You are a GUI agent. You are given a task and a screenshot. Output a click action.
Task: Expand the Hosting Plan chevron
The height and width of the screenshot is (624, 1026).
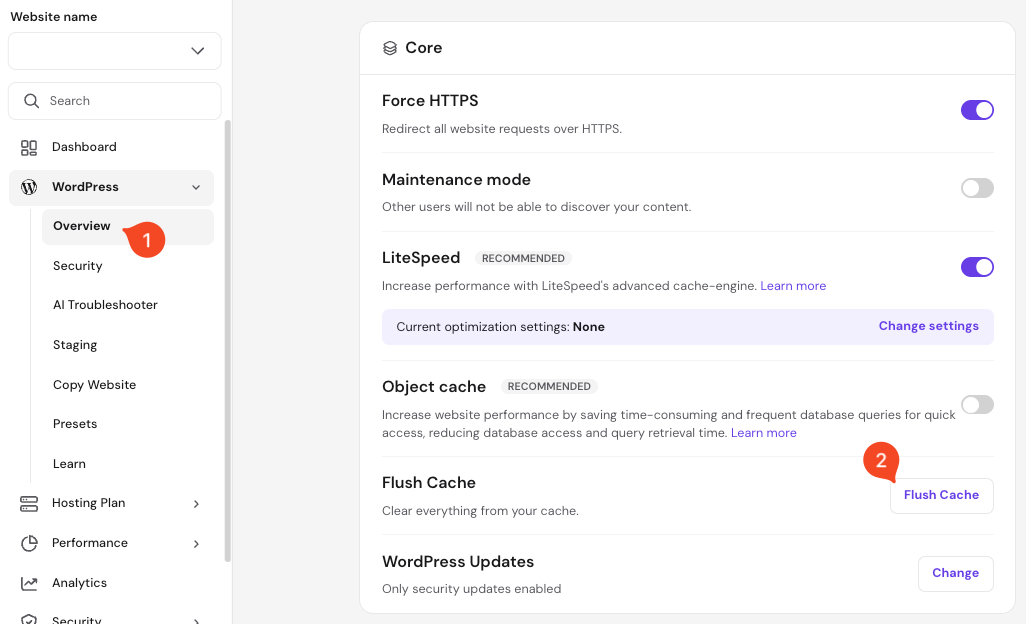tap(196, 504)
